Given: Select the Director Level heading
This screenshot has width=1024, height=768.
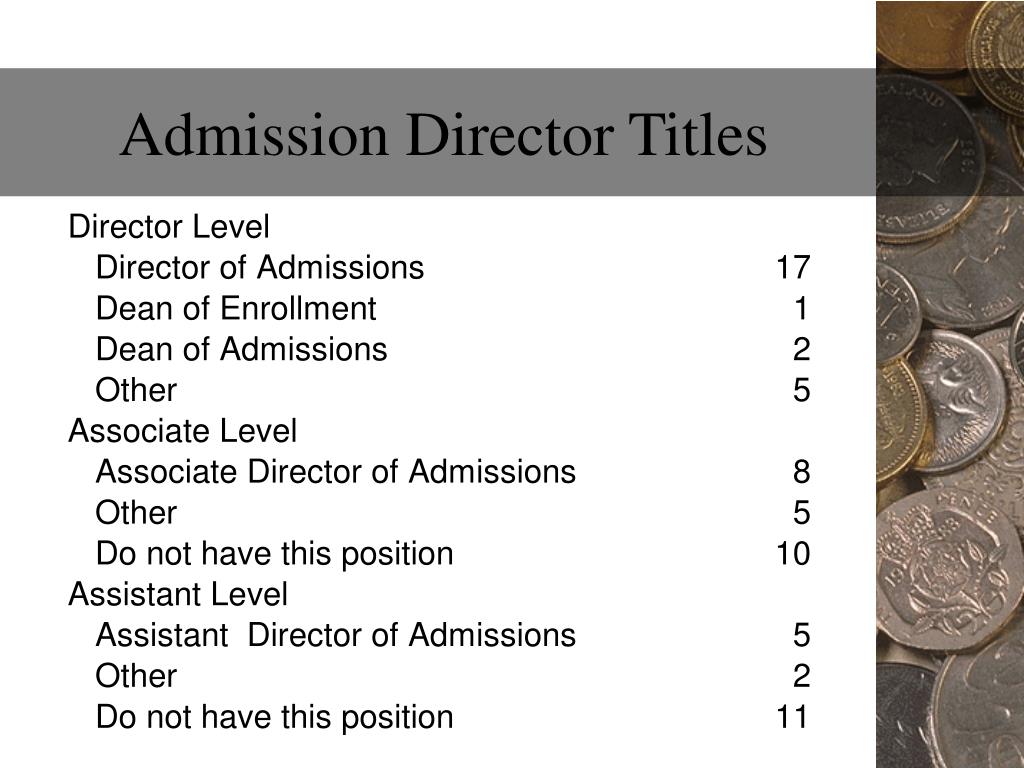Looking at the screenshot, I should point(168,227).
